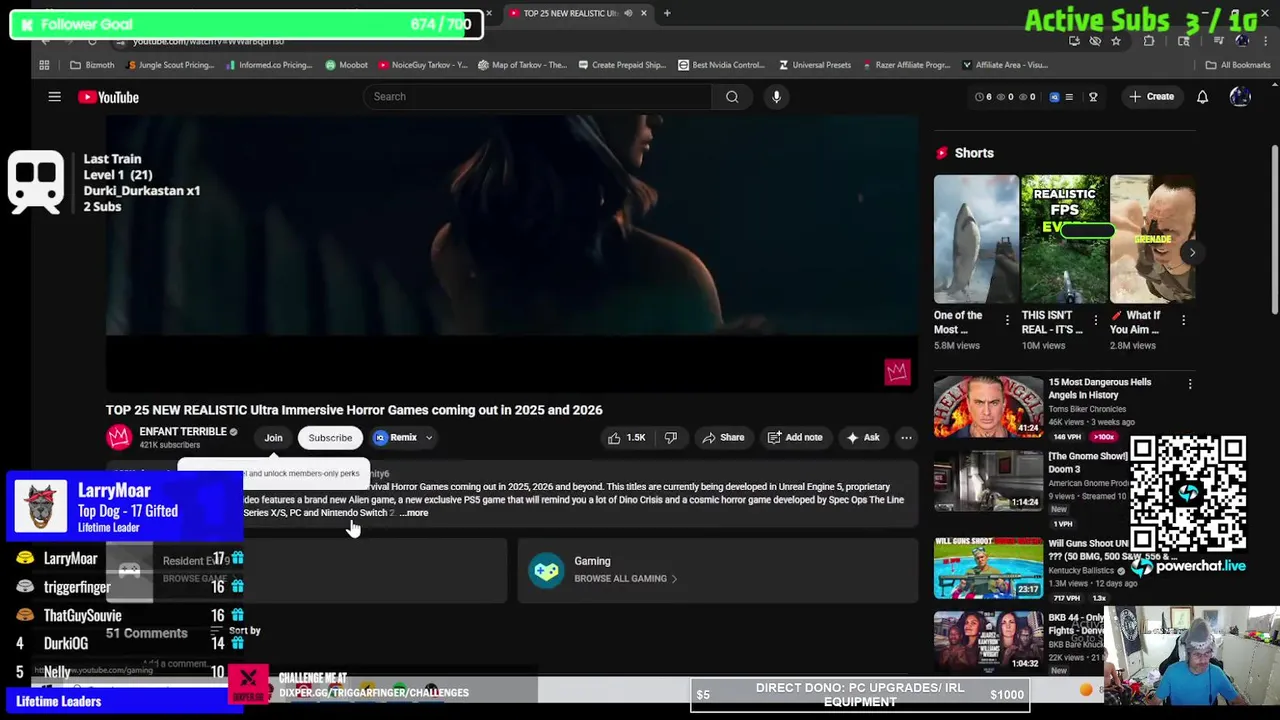Open Informed.co Pricing bookmark
The width and height of the screenshot is (1280, 720).
click(269, 65)
